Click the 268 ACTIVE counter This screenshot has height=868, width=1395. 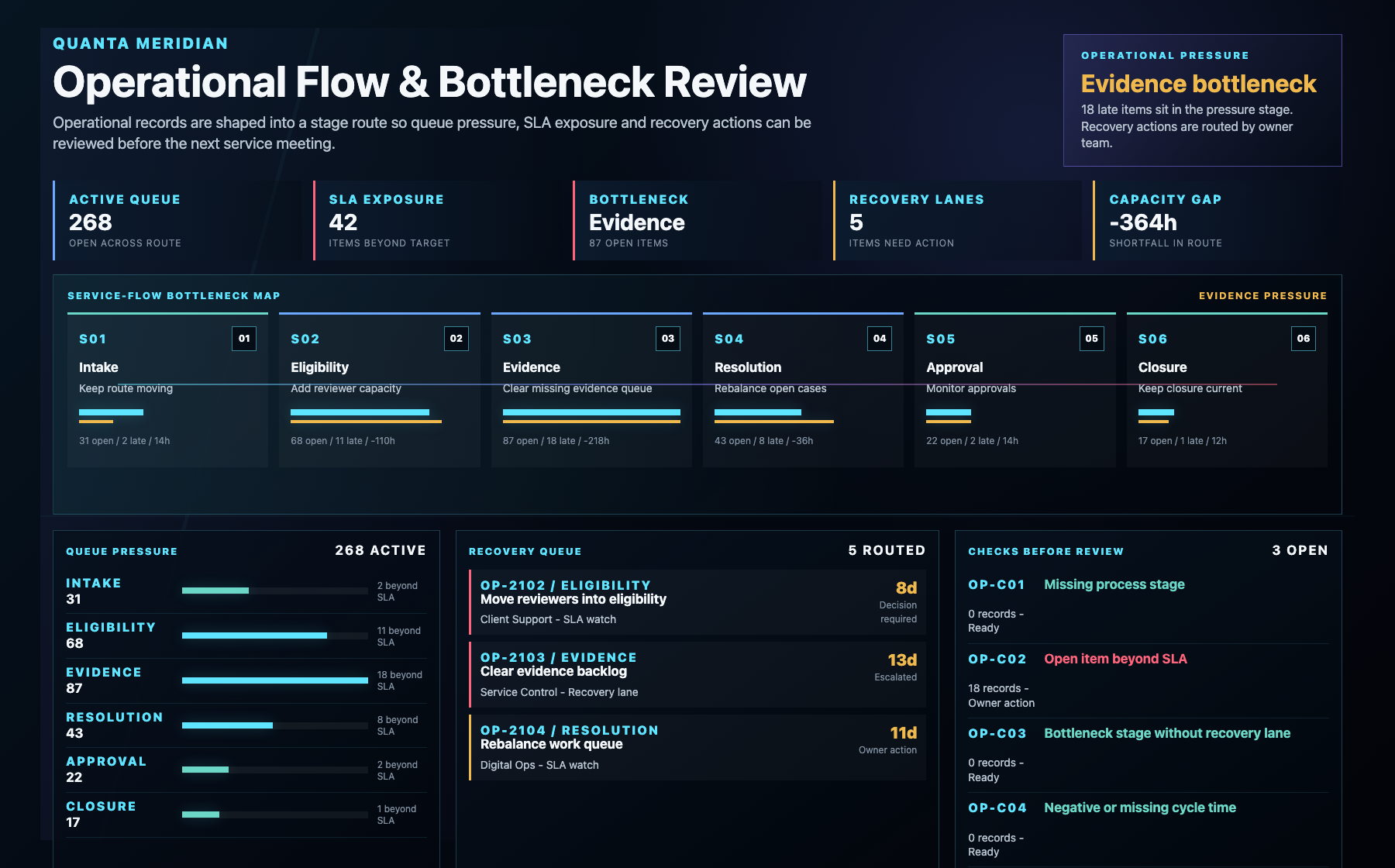click(381, 550)
